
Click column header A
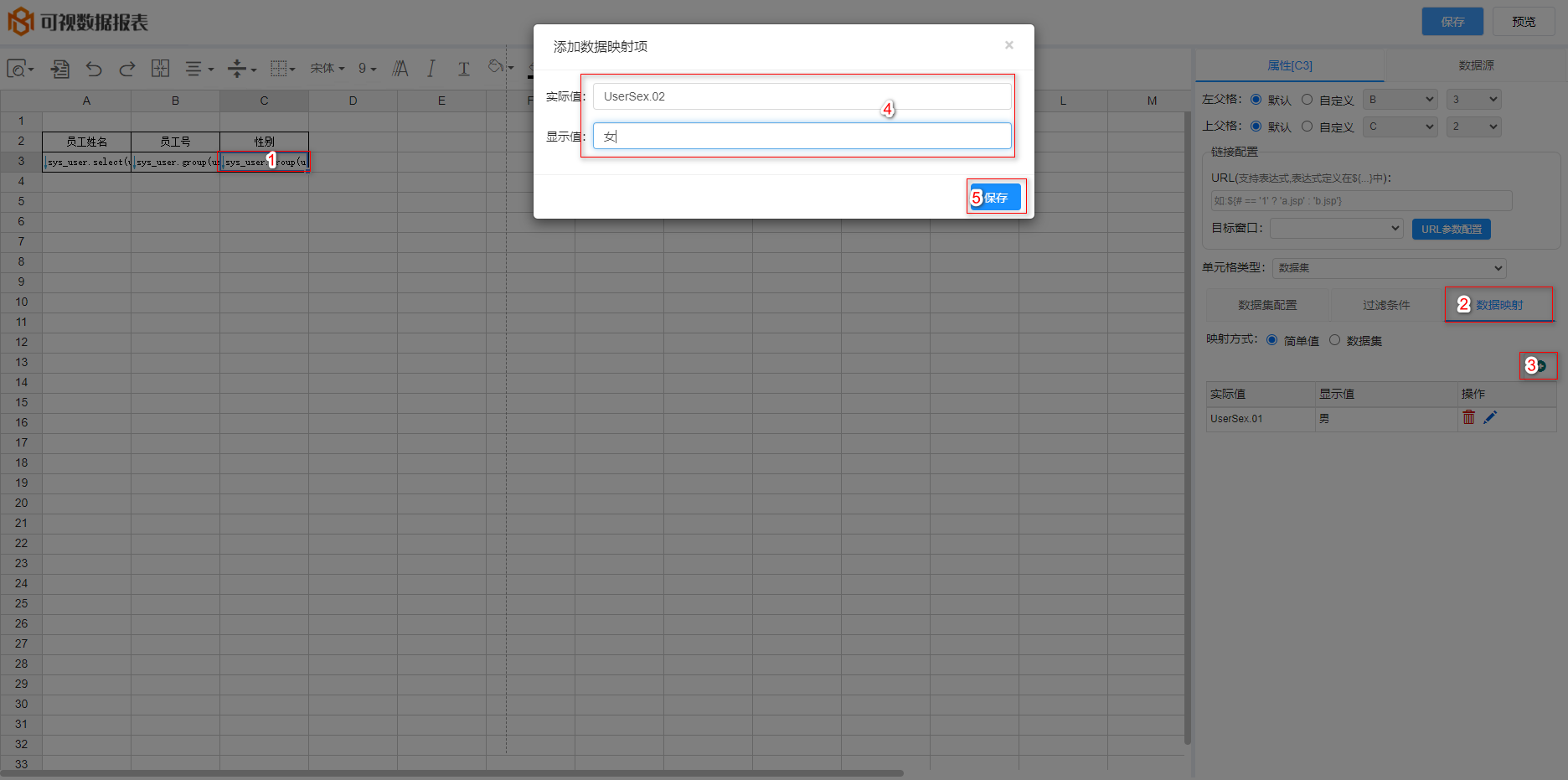pos(87,101)
